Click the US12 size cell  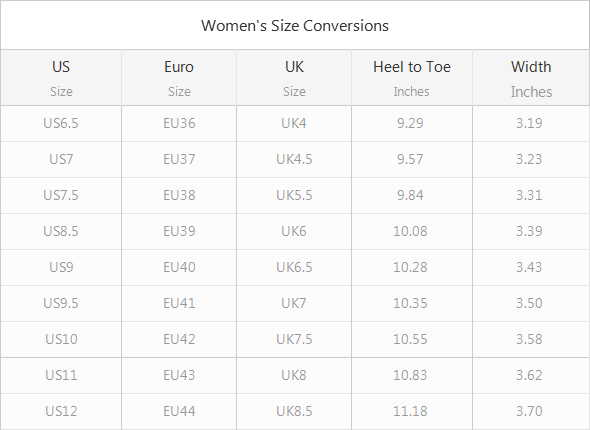[61, 411]
